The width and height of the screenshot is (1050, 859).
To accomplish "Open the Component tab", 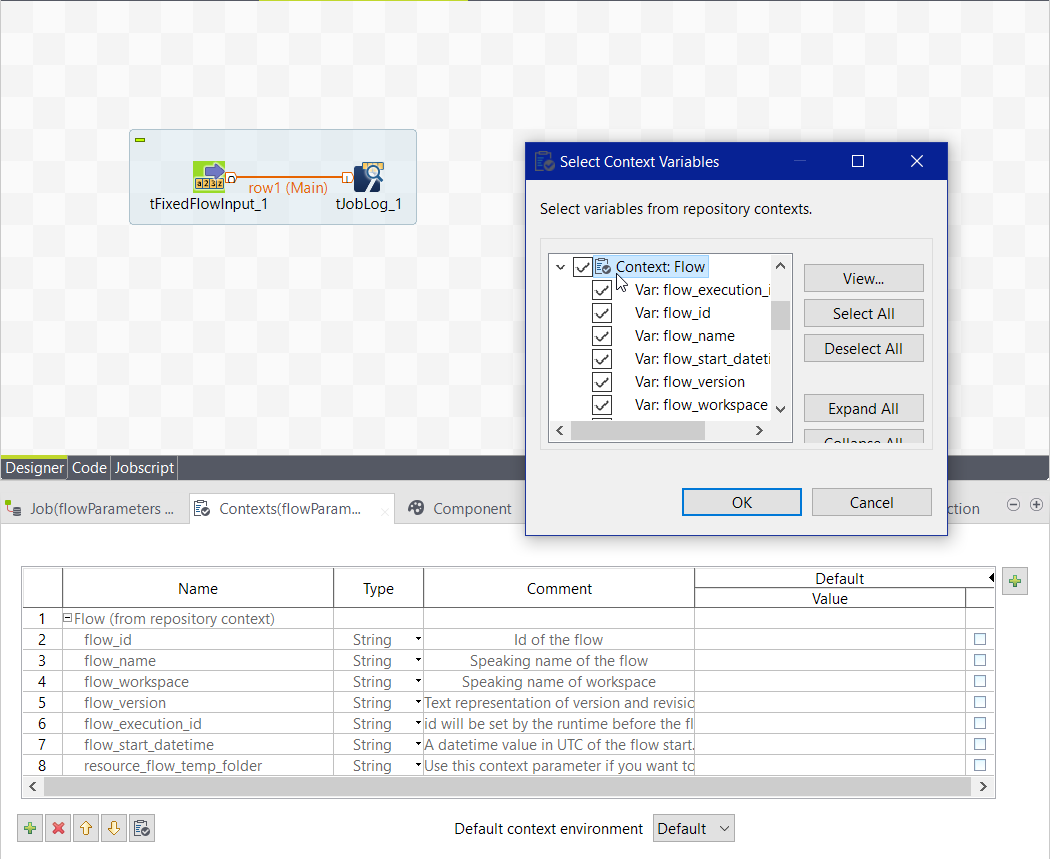I will (460, 509).
